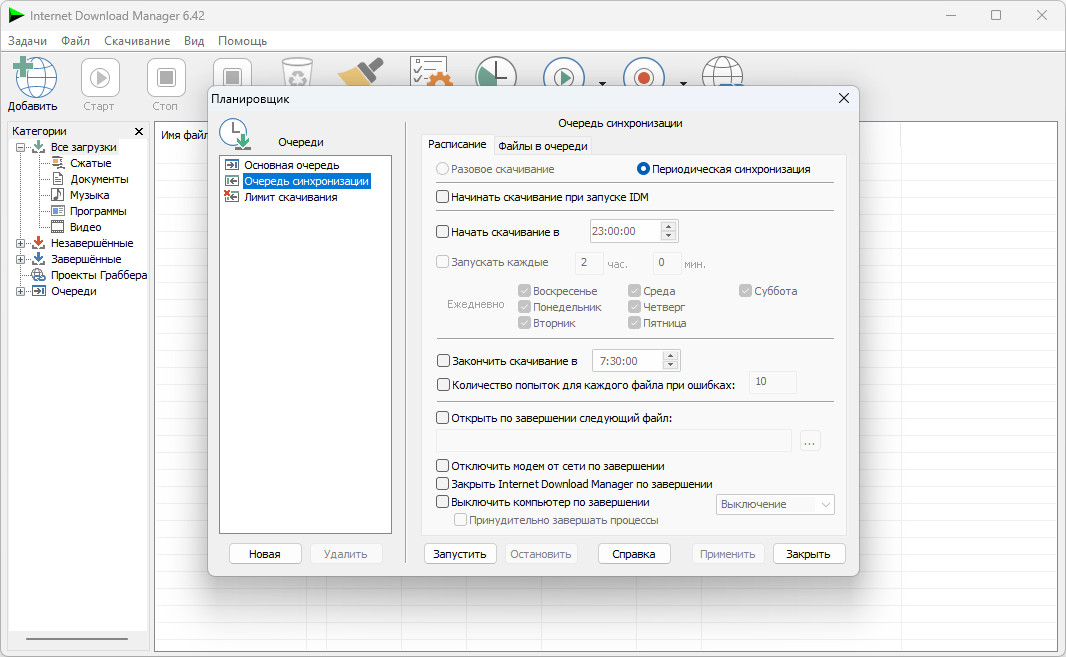Open the Скачивание menu
1066x657 pixels.
pyautogui.click(x=137, y=41)
